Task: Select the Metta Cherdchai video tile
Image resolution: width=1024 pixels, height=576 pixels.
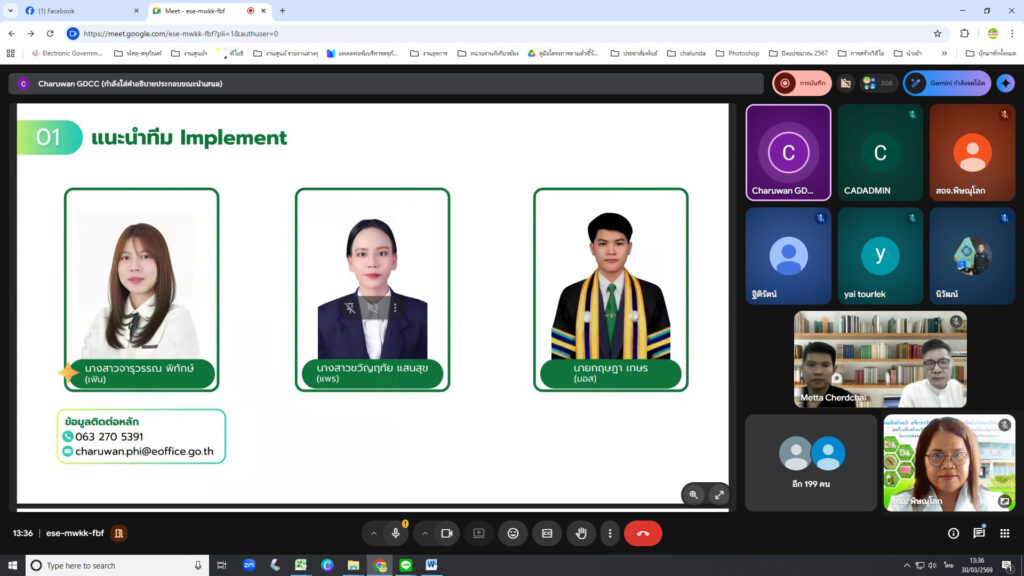Action: [880, 359]
